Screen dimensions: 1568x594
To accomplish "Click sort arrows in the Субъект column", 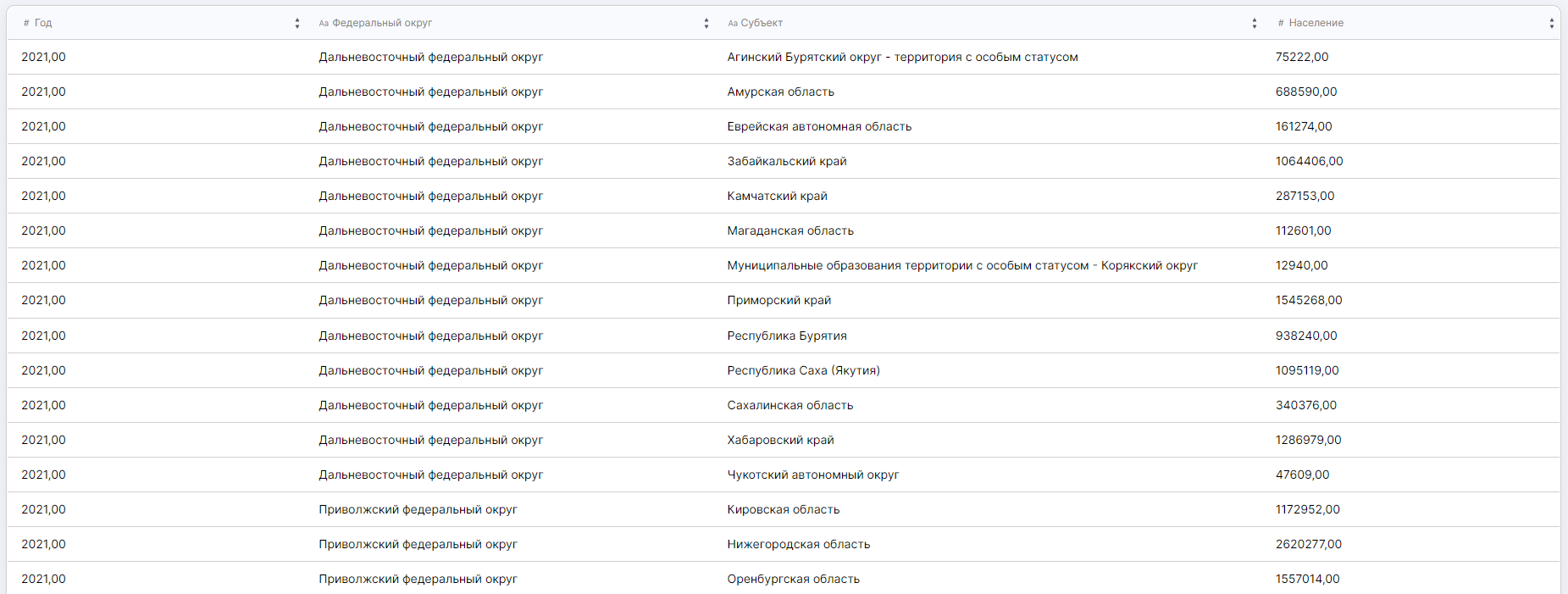I will click(1255, 24).
